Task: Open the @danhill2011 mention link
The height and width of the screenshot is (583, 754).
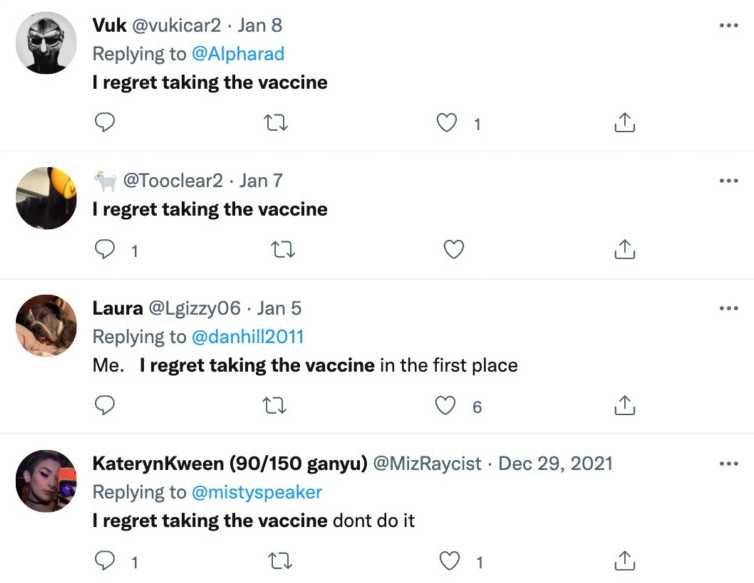Action: coord(247,336)
